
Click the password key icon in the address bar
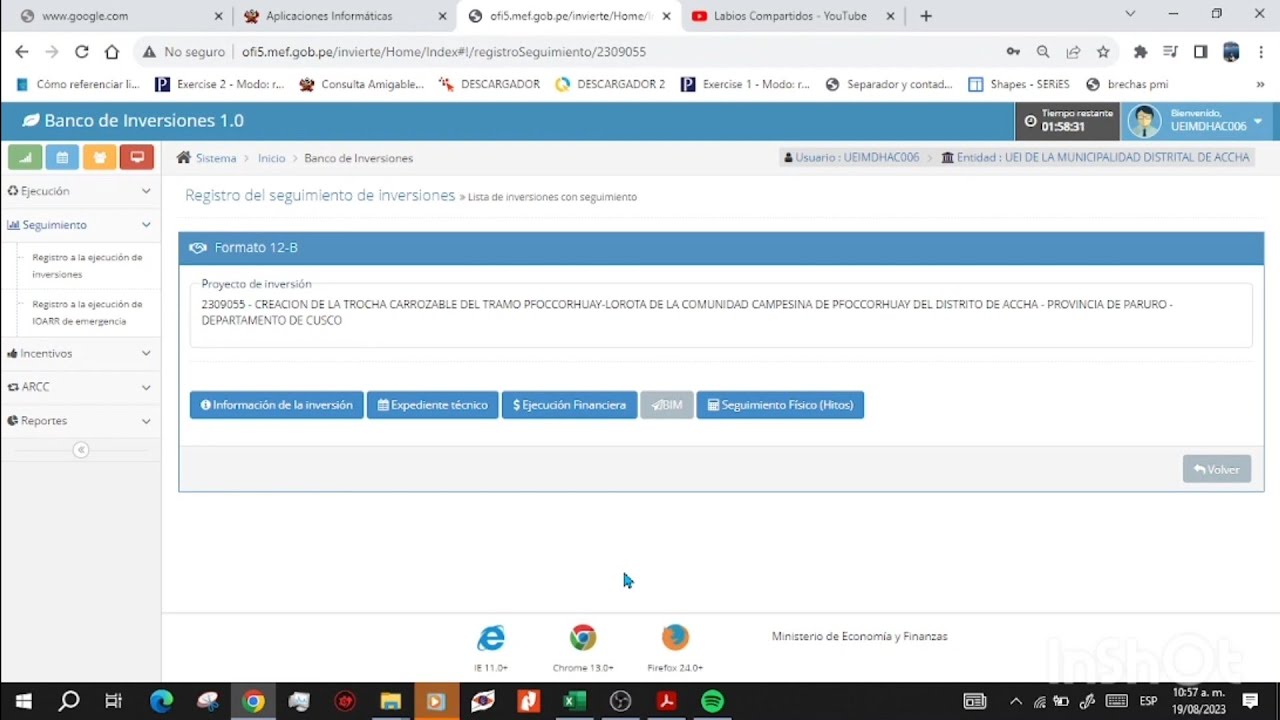[x=1013, y=52]
